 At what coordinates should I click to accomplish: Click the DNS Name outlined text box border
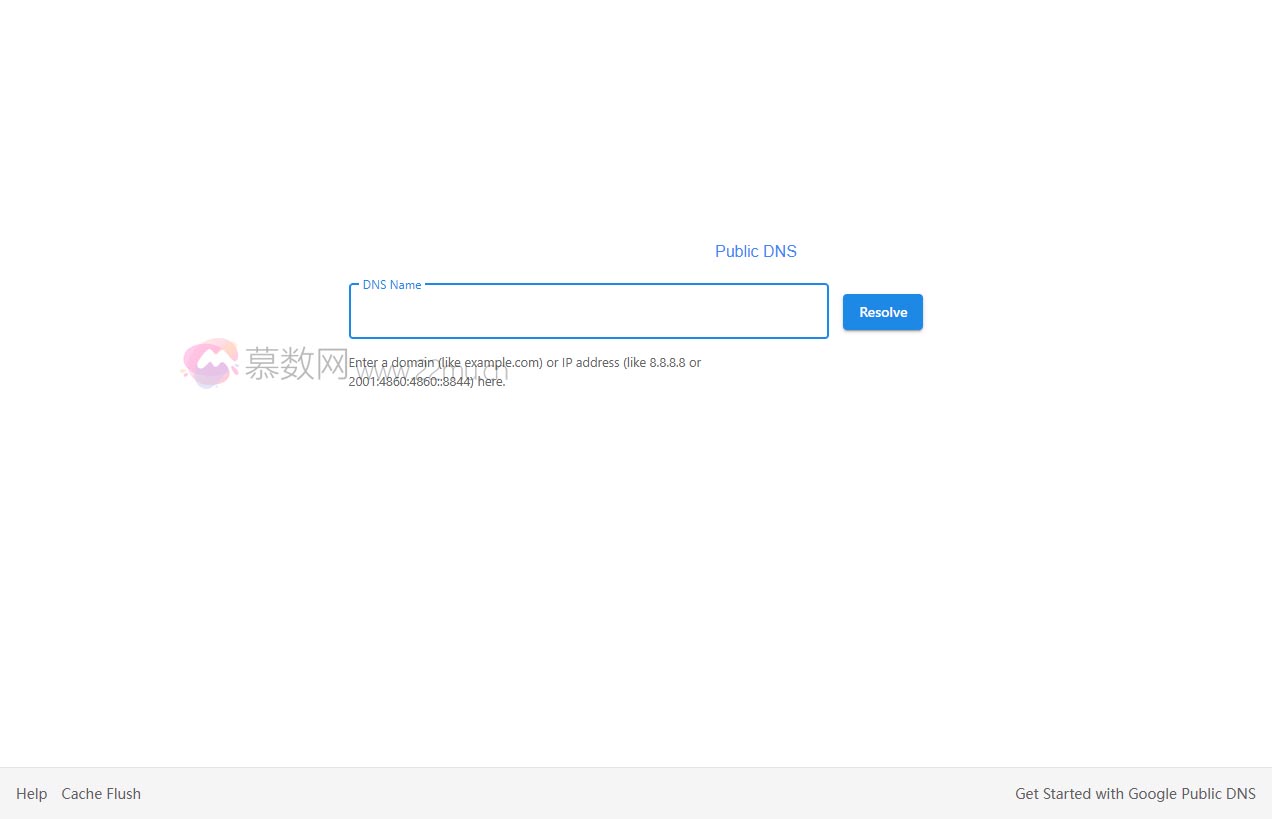click(x=588, y=338)
